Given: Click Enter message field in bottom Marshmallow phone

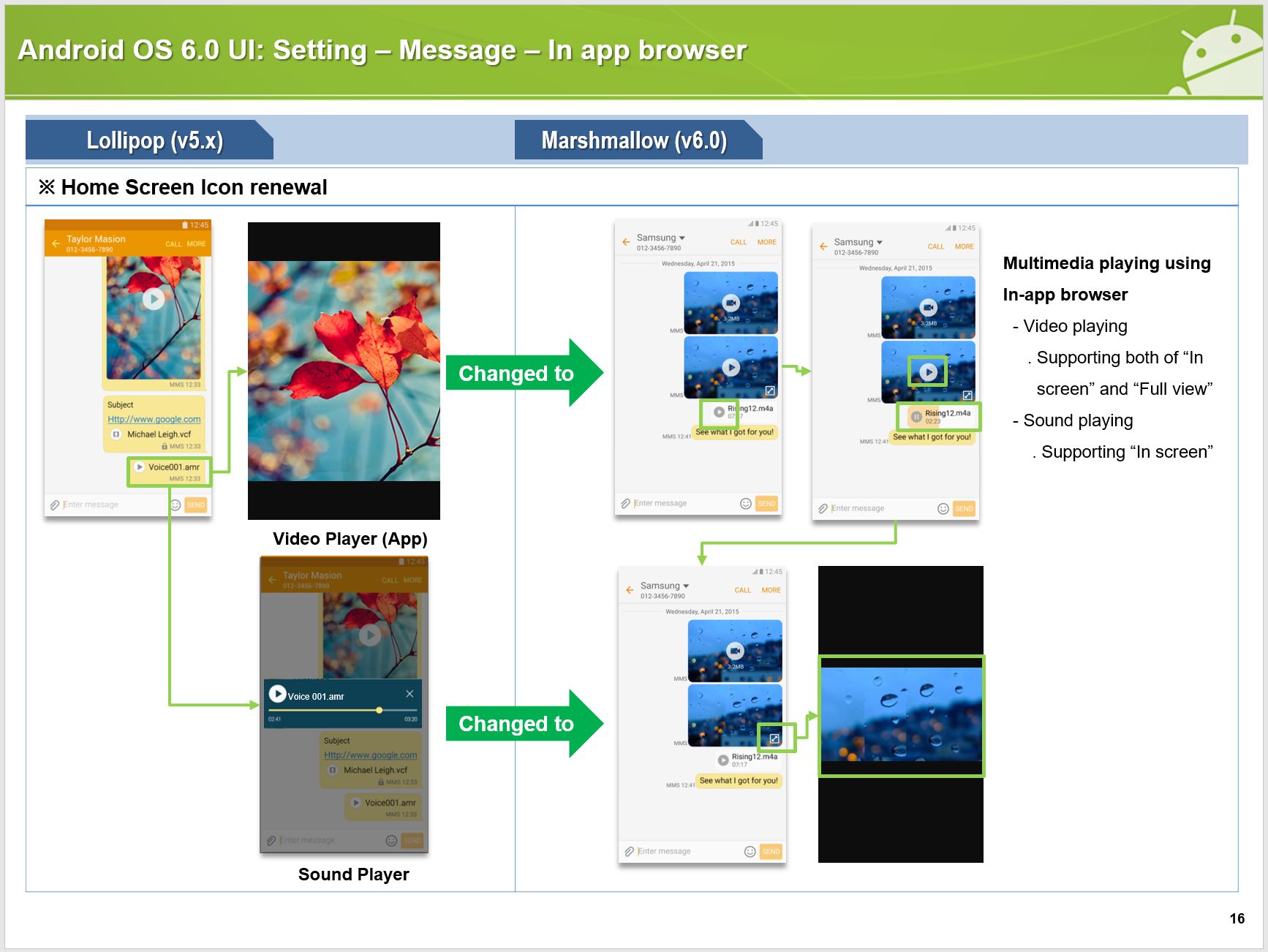Looking at the screenshot, I should click(680, 851).
